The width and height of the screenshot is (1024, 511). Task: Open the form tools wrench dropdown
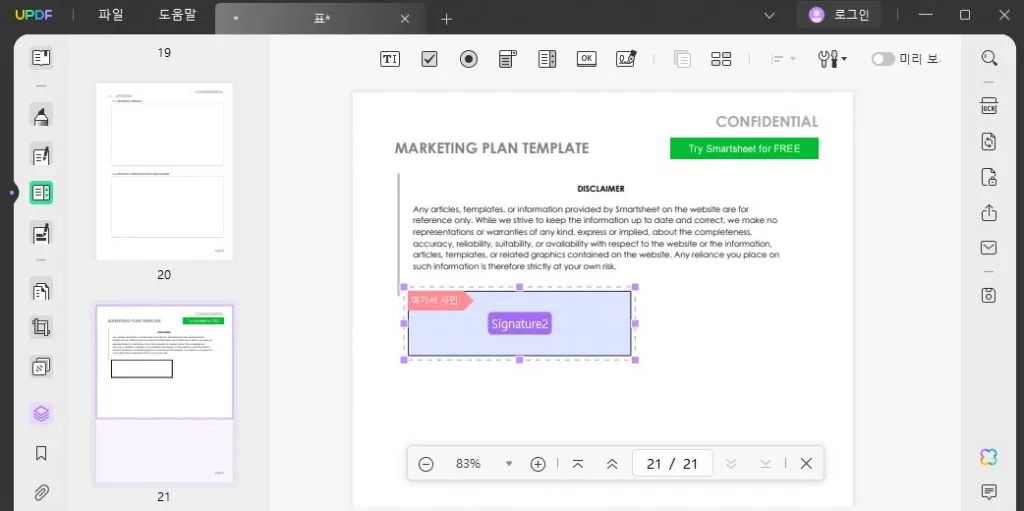[832, 59]
